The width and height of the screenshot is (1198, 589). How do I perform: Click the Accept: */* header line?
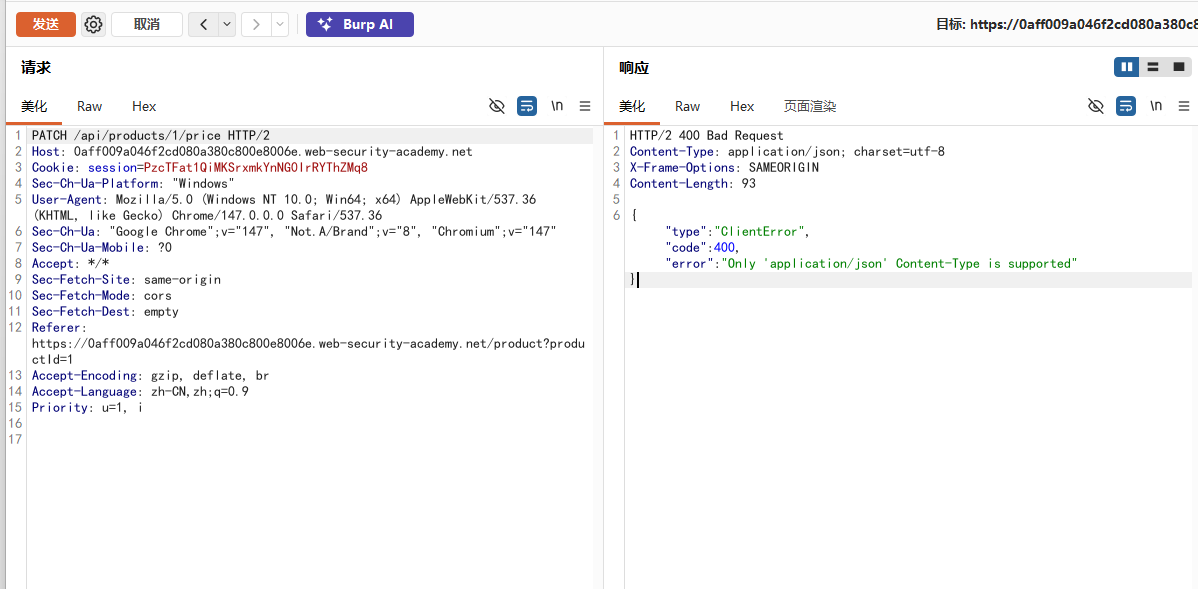(70, 264)
